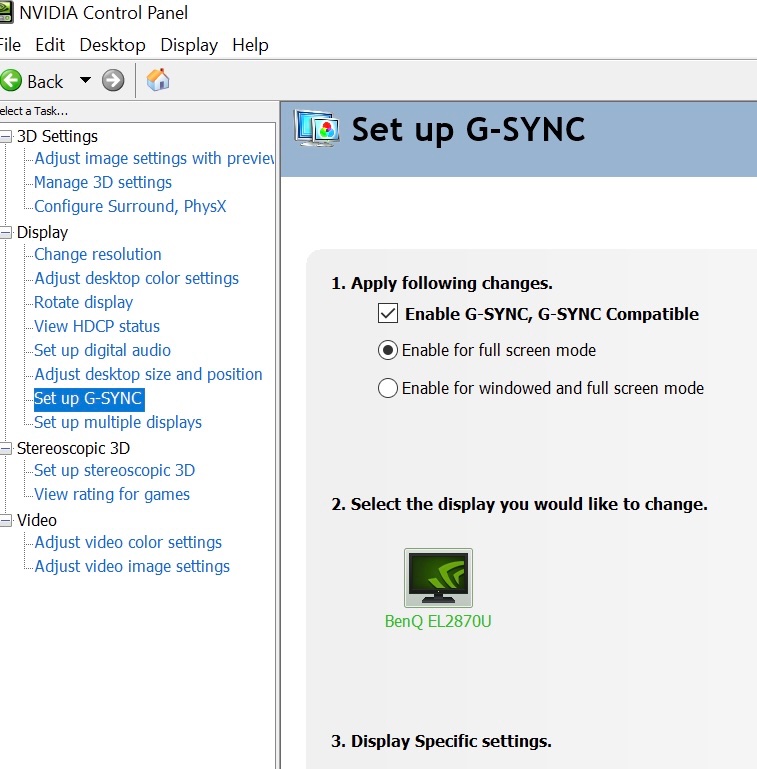Open Rotate display task
The image size is (757, 769).
click(83, 303)
